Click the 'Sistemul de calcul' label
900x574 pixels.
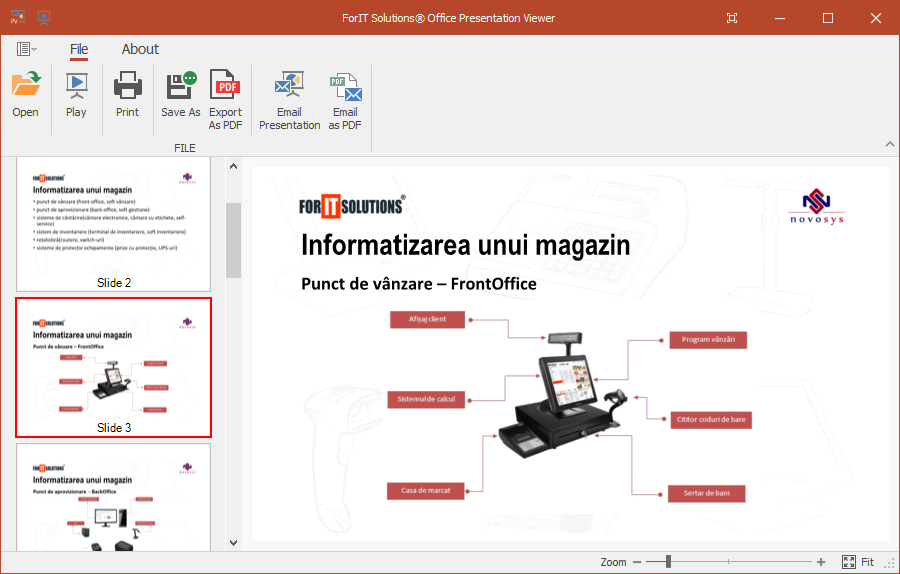coord(426,399)
